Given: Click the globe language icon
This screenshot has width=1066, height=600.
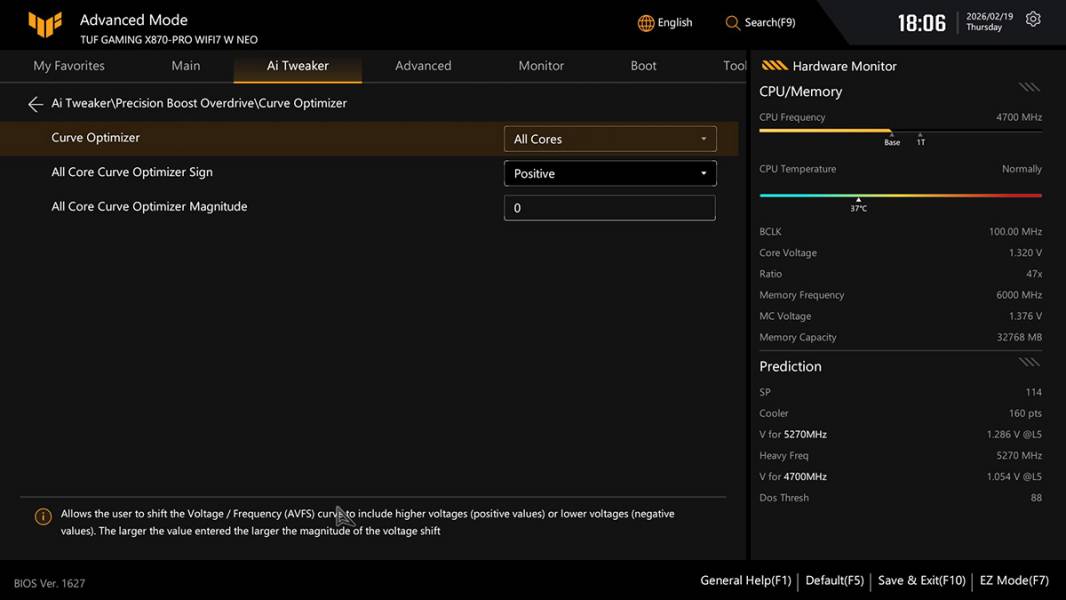Looking at the screenshot, I should point(646,23).
